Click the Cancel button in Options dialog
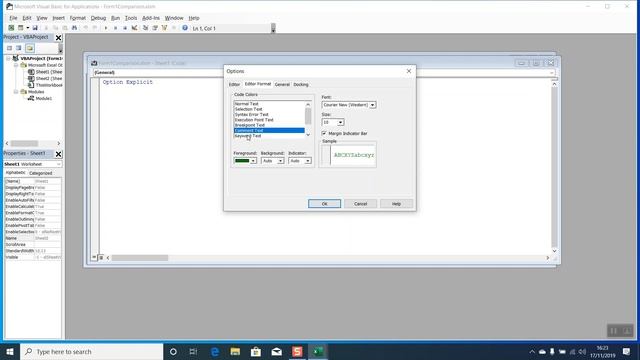The image size is (640, 360). coord(360,204)
